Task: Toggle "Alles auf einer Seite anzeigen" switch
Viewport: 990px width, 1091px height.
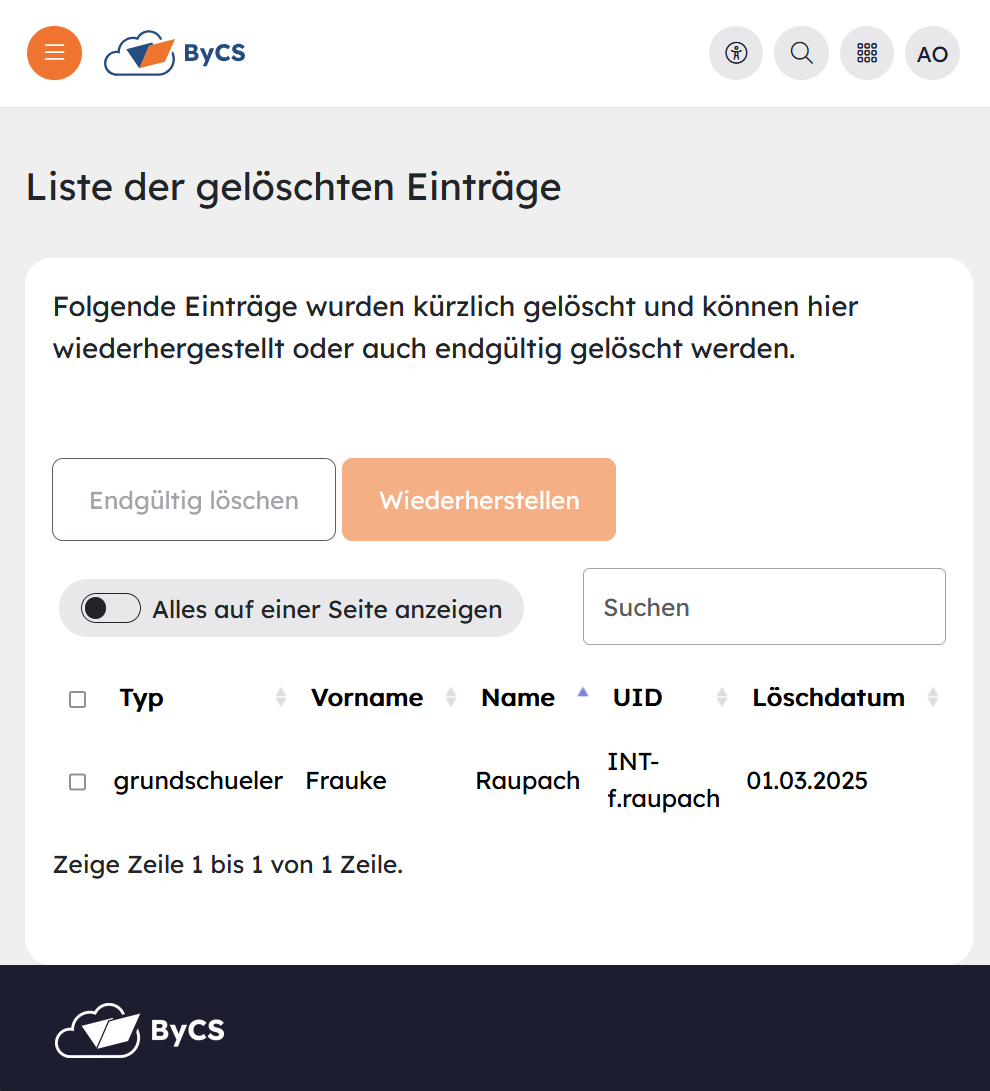Action: pyautogui.click(x=111, y=608)
